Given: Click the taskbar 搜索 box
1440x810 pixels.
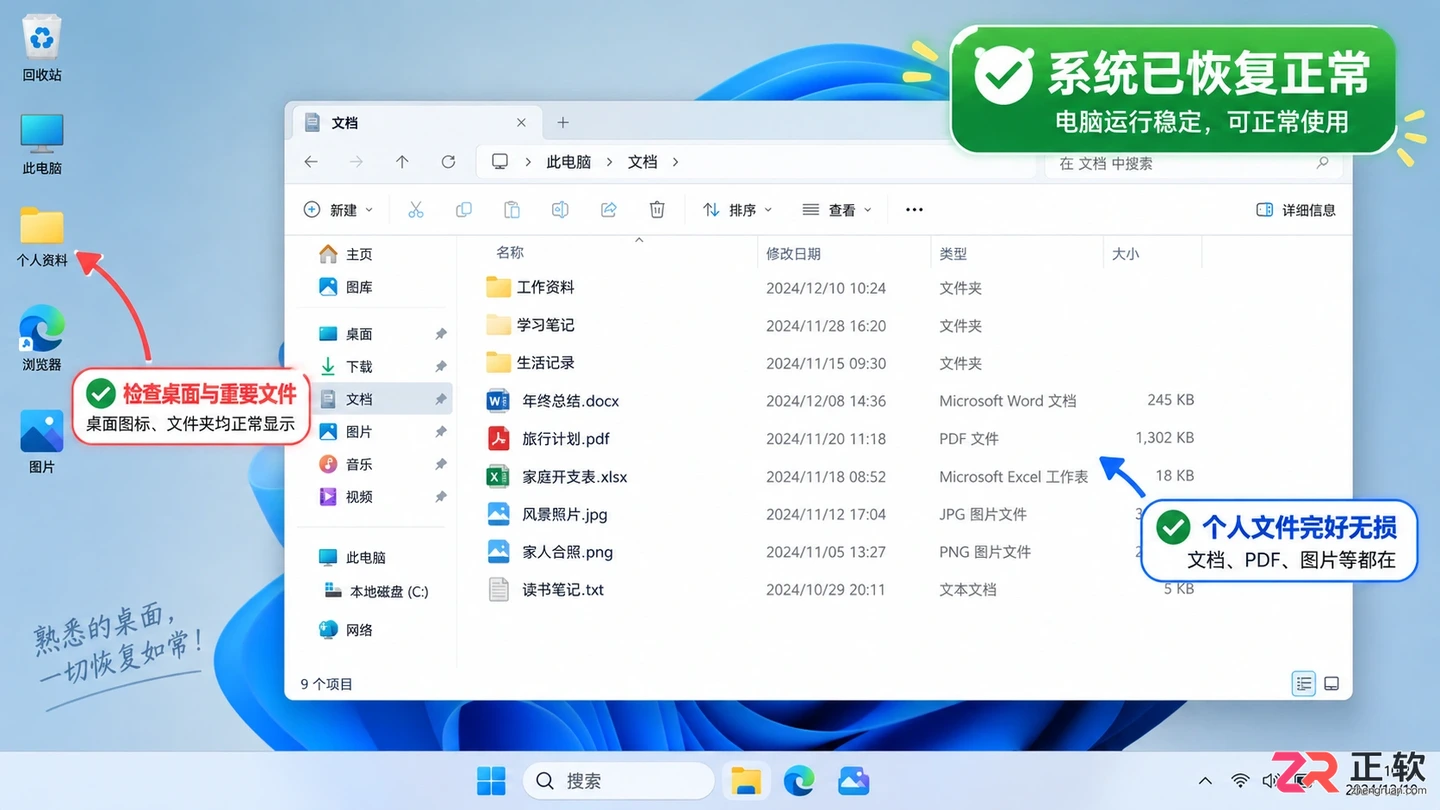Looking at the screenshot, I should point(619,781).
